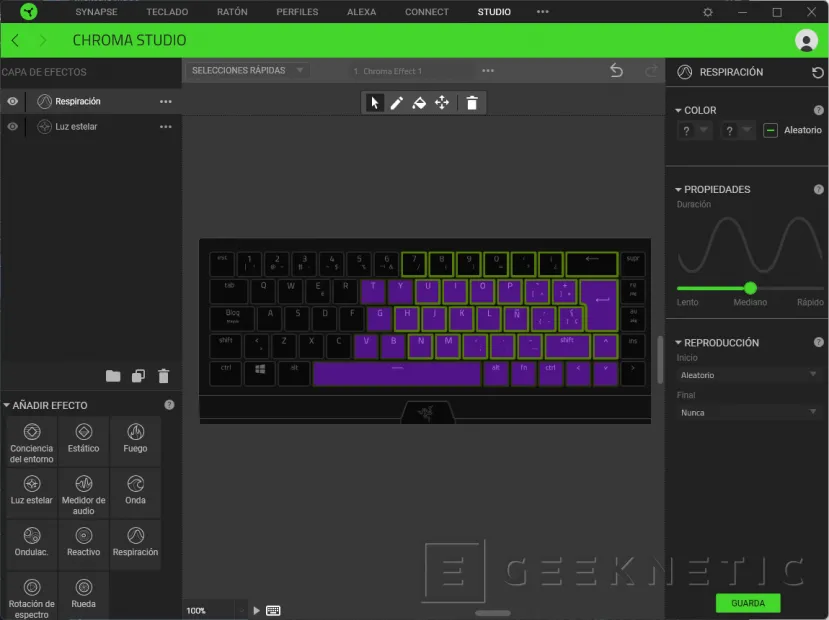Screen dimensions: 829x620
Task: Collapse the Reproducción section
Action: (x=678, y=342)
